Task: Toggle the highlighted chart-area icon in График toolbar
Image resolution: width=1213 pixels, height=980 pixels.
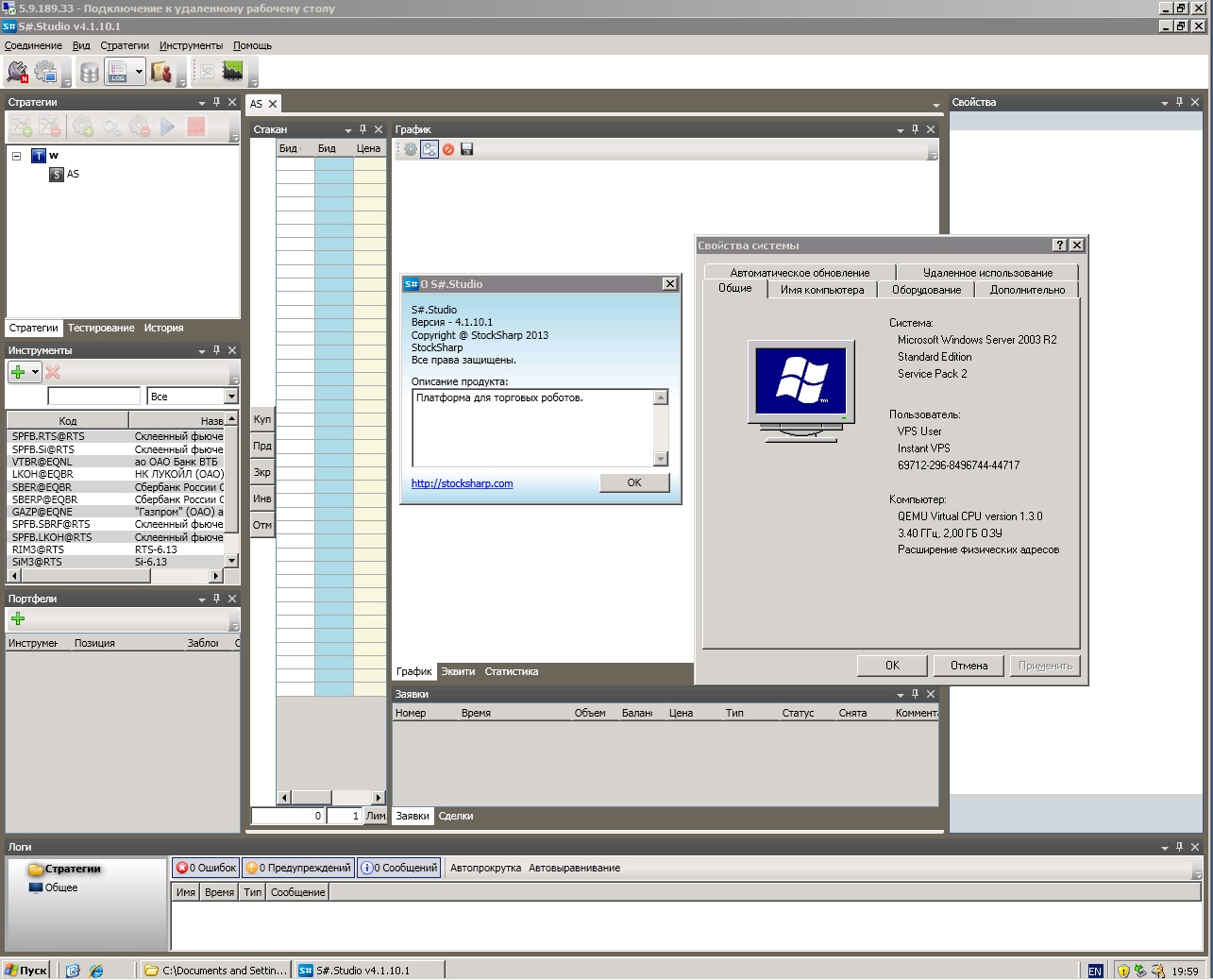Action: [x=430, y=149]
